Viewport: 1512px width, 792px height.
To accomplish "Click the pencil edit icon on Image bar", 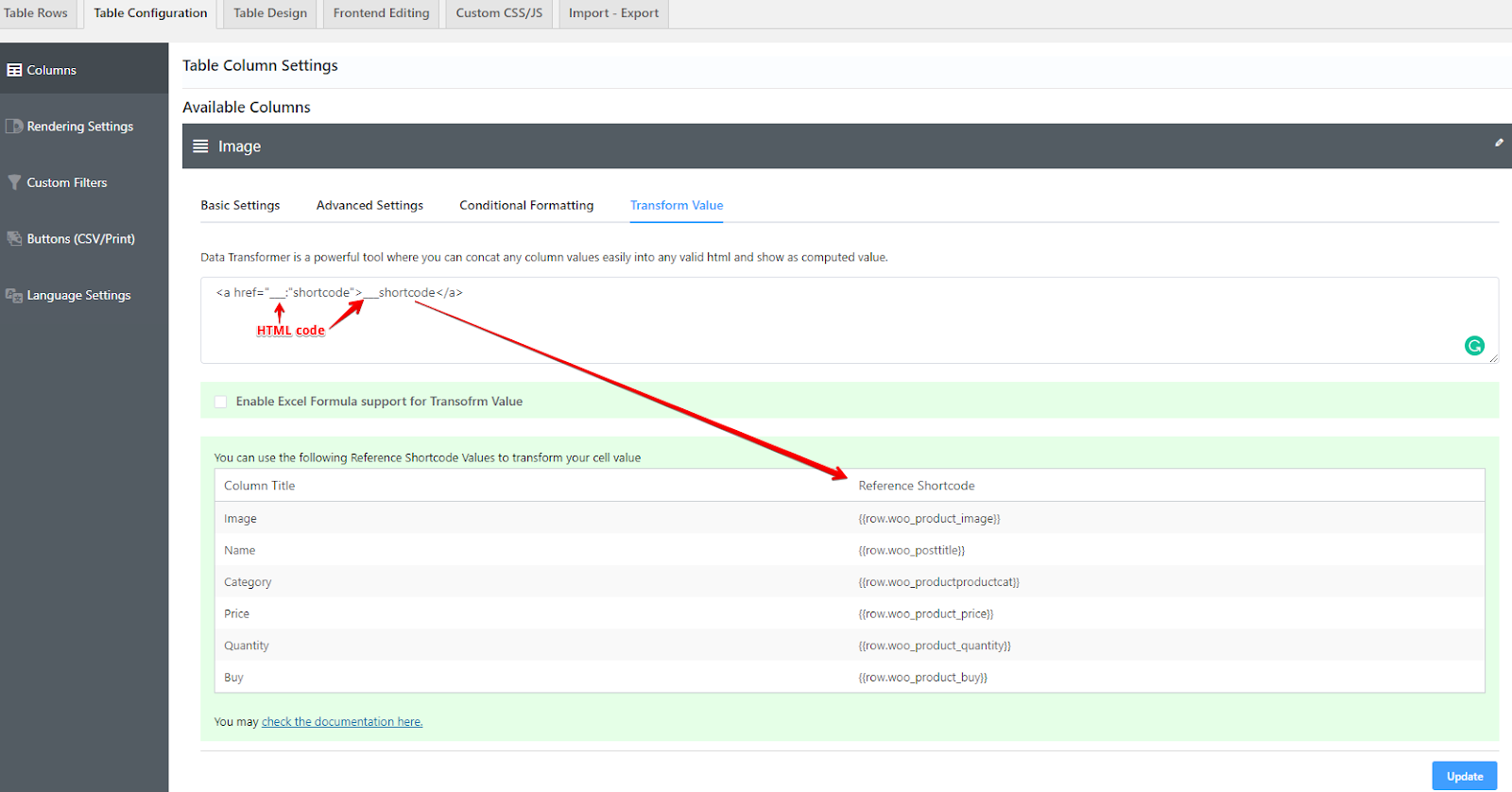I will click(x=1499, y=143).
